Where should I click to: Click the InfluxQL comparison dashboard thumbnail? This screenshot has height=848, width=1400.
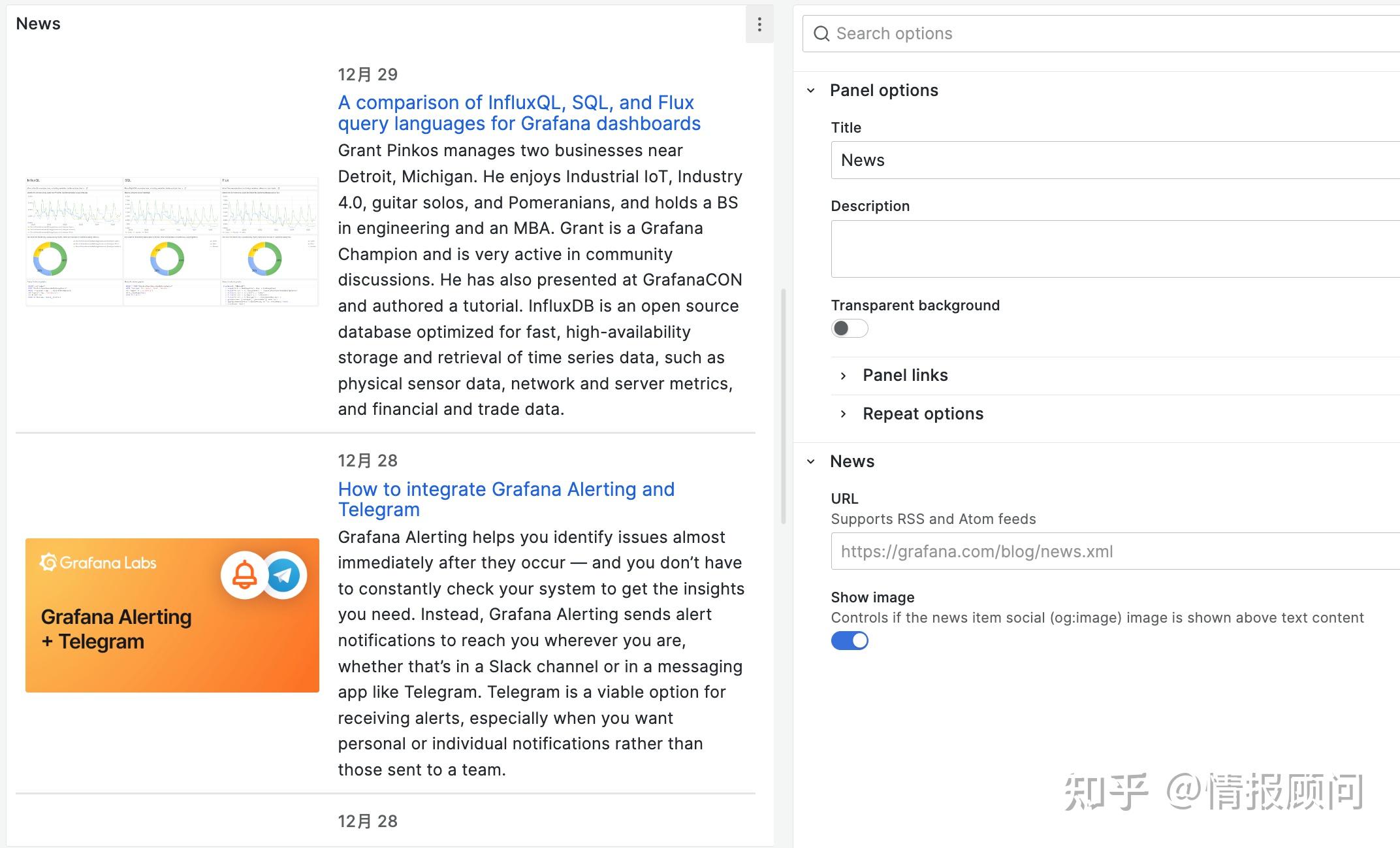pyautogui.click(x=172, y=240)
